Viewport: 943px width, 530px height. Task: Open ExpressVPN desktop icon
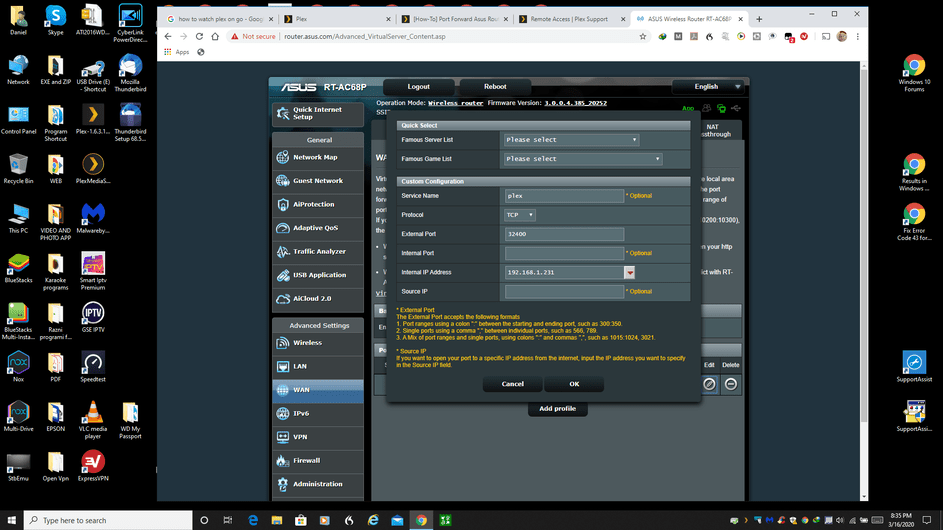click(93, 466)
